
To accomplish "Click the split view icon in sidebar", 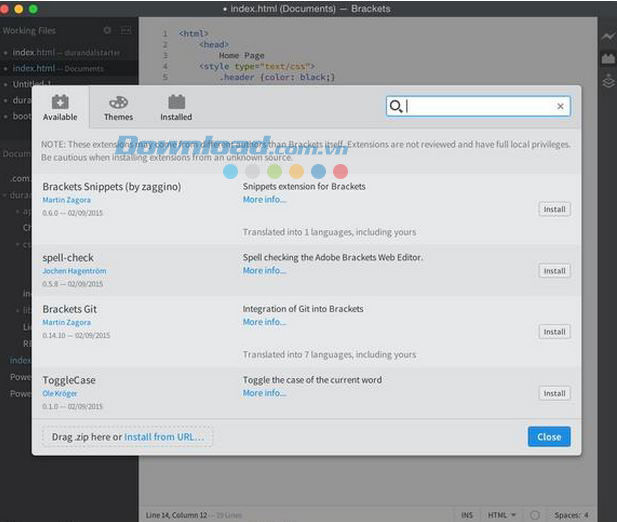I will [125, 31].
